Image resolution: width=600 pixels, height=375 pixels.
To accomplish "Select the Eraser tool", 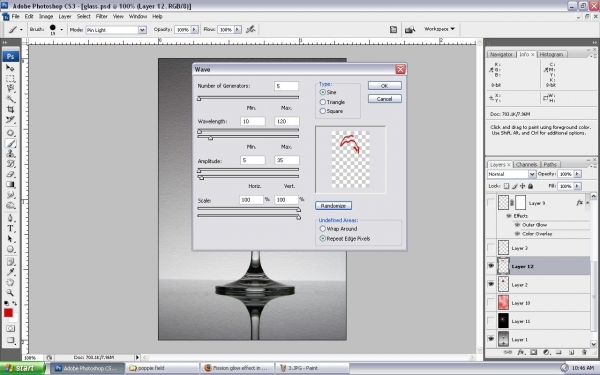I will [10, 174].
